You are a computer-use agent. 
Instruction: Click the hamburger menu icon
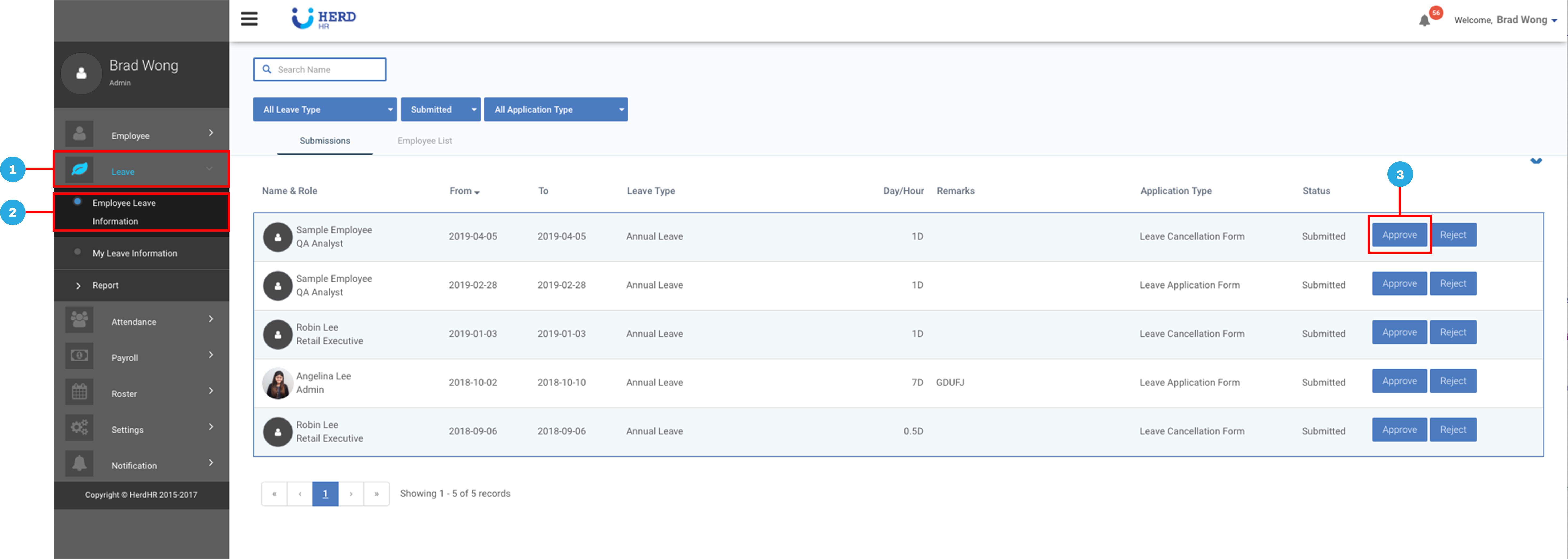point(249,19)
